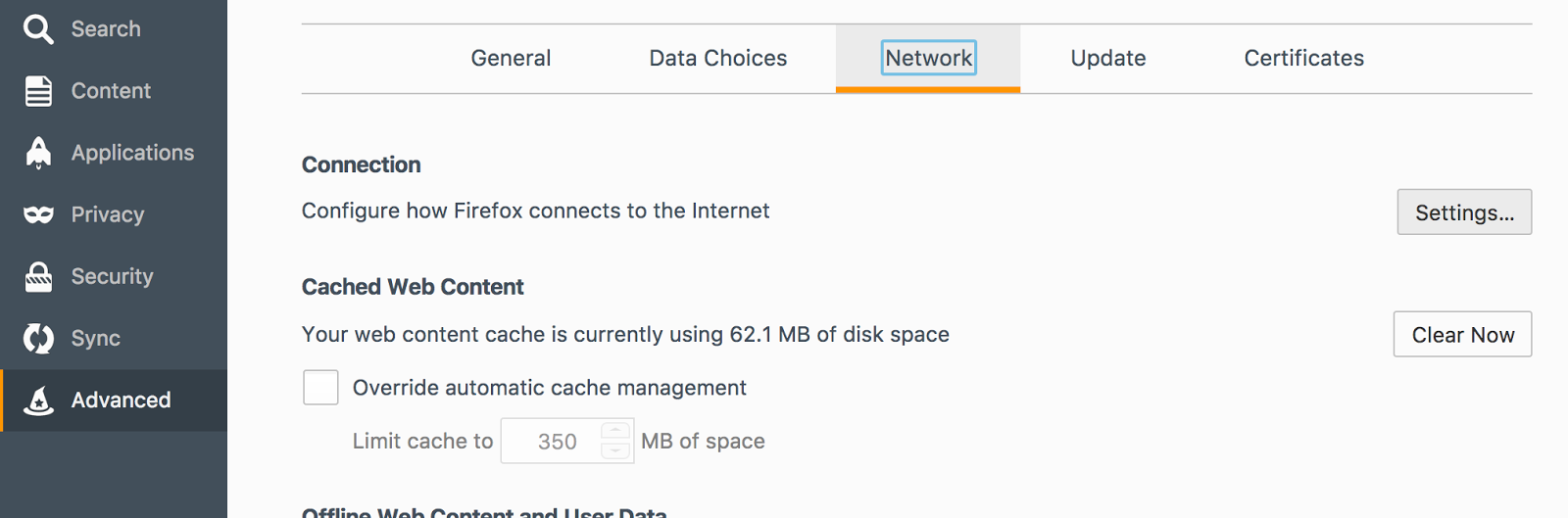Click the magnifying glass Search icon
Image resolution: width=1568 pixels, height=518 pixels.
coord(38,29)
